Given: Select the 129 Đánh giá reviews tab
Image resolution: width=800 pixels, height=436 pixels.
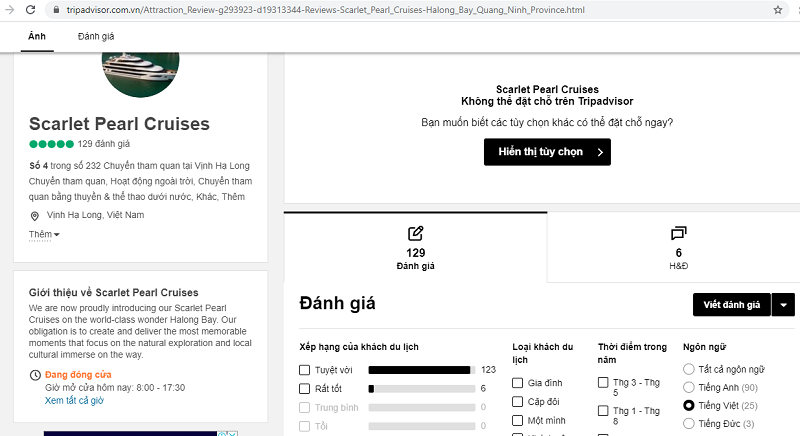Looking at the screenshot, I should tap(415, 248).
